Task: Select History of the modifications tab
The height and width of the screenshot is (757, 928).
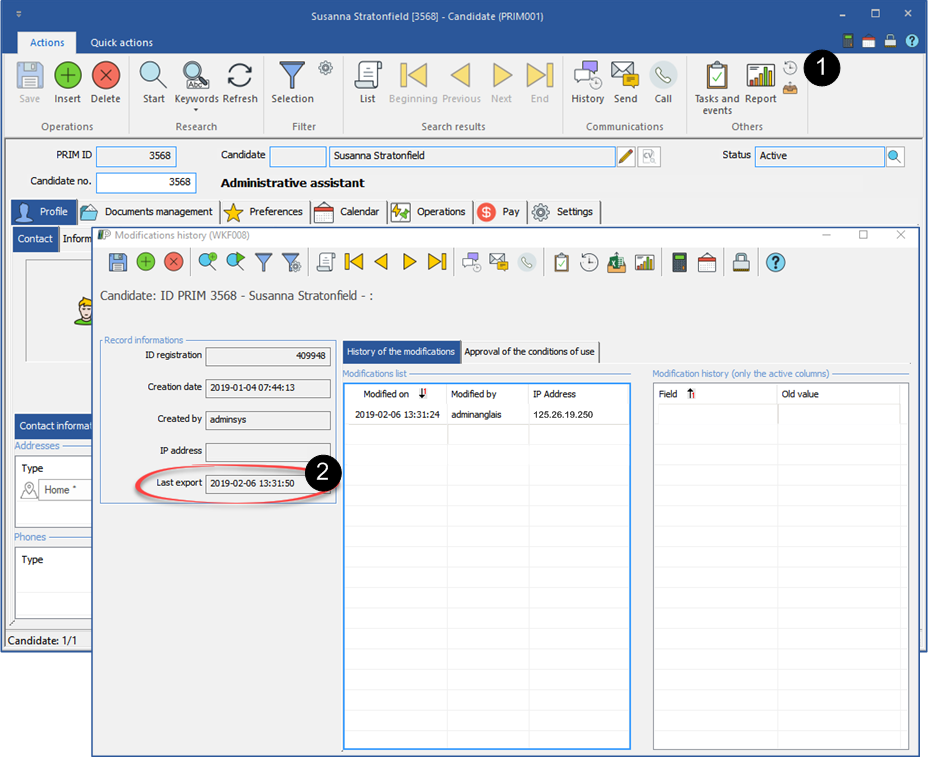Action: (401, 352)
